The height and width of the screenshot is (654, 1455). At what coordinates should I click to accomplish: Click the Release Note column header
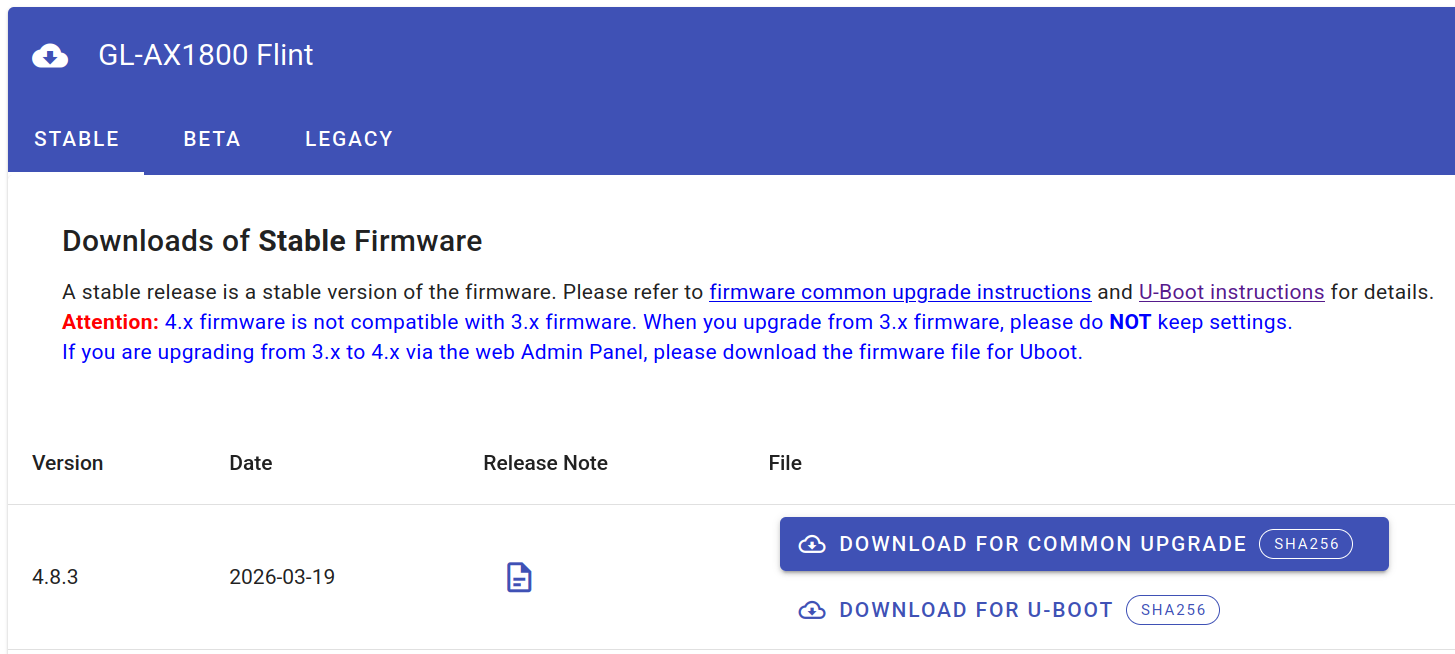tap(546, 463)
